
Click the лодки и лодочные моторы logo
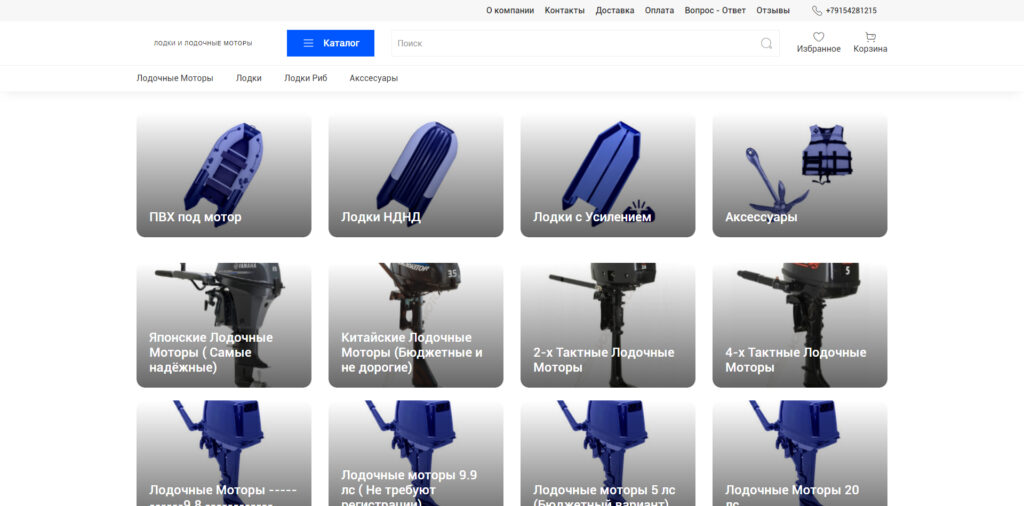(202, 43)
